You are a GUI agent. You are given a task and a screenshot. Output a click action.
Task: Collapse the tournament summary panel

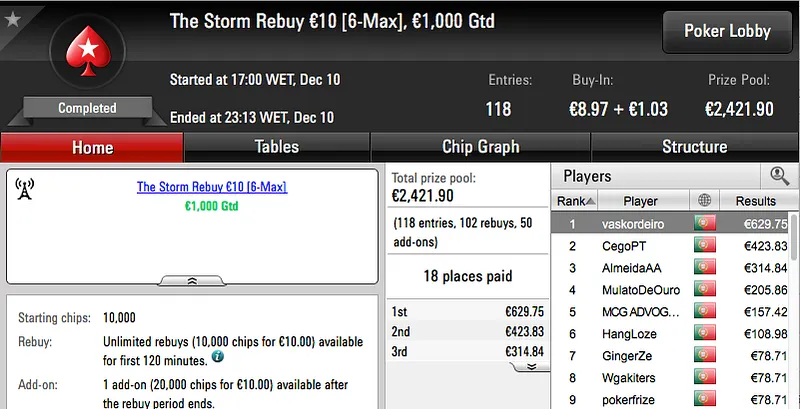[x=192, y=282]
